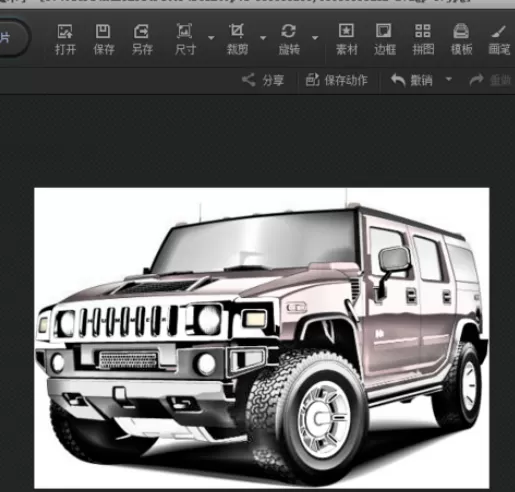Click the 分享 (Share) button
This screenshot has height=492, width=515.
coord(263,80)
